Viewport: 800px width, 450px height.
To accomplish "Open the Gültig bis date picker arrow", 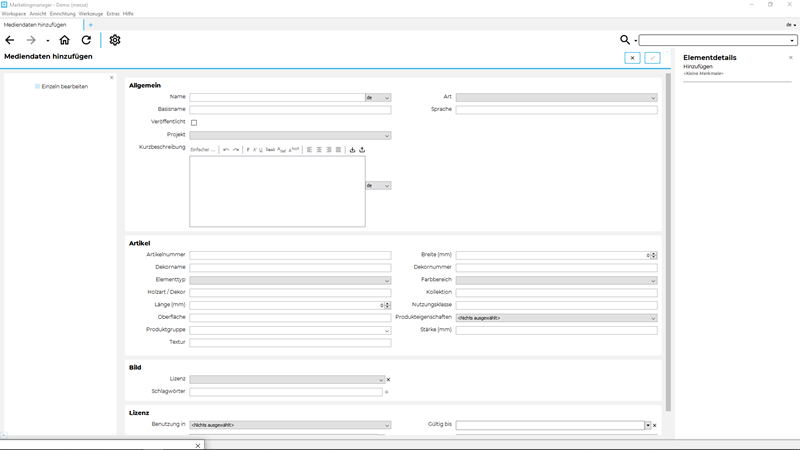I will click(x=648, y=425).
